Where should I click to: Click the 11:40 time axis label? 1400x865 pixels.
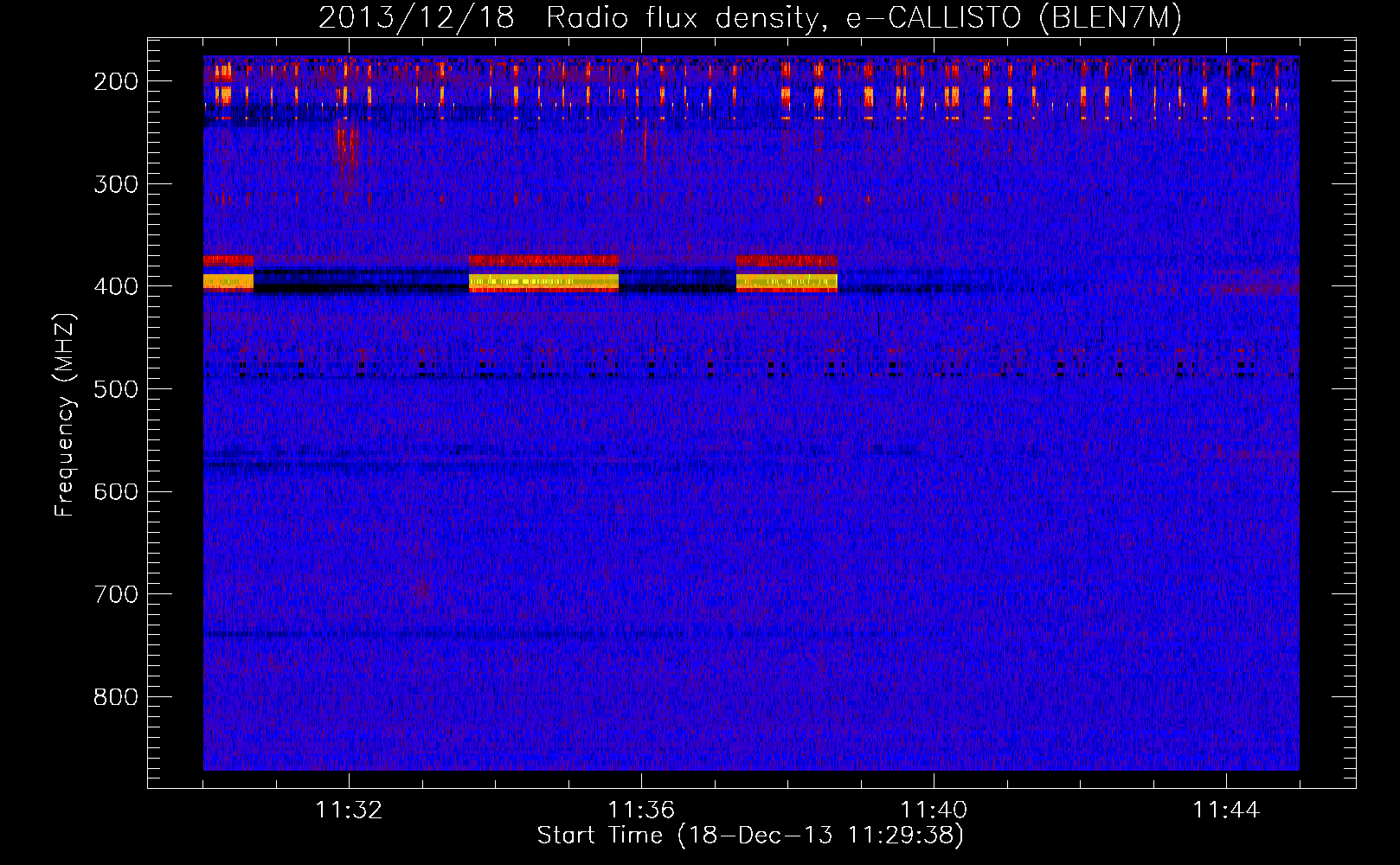click(934, 811)
